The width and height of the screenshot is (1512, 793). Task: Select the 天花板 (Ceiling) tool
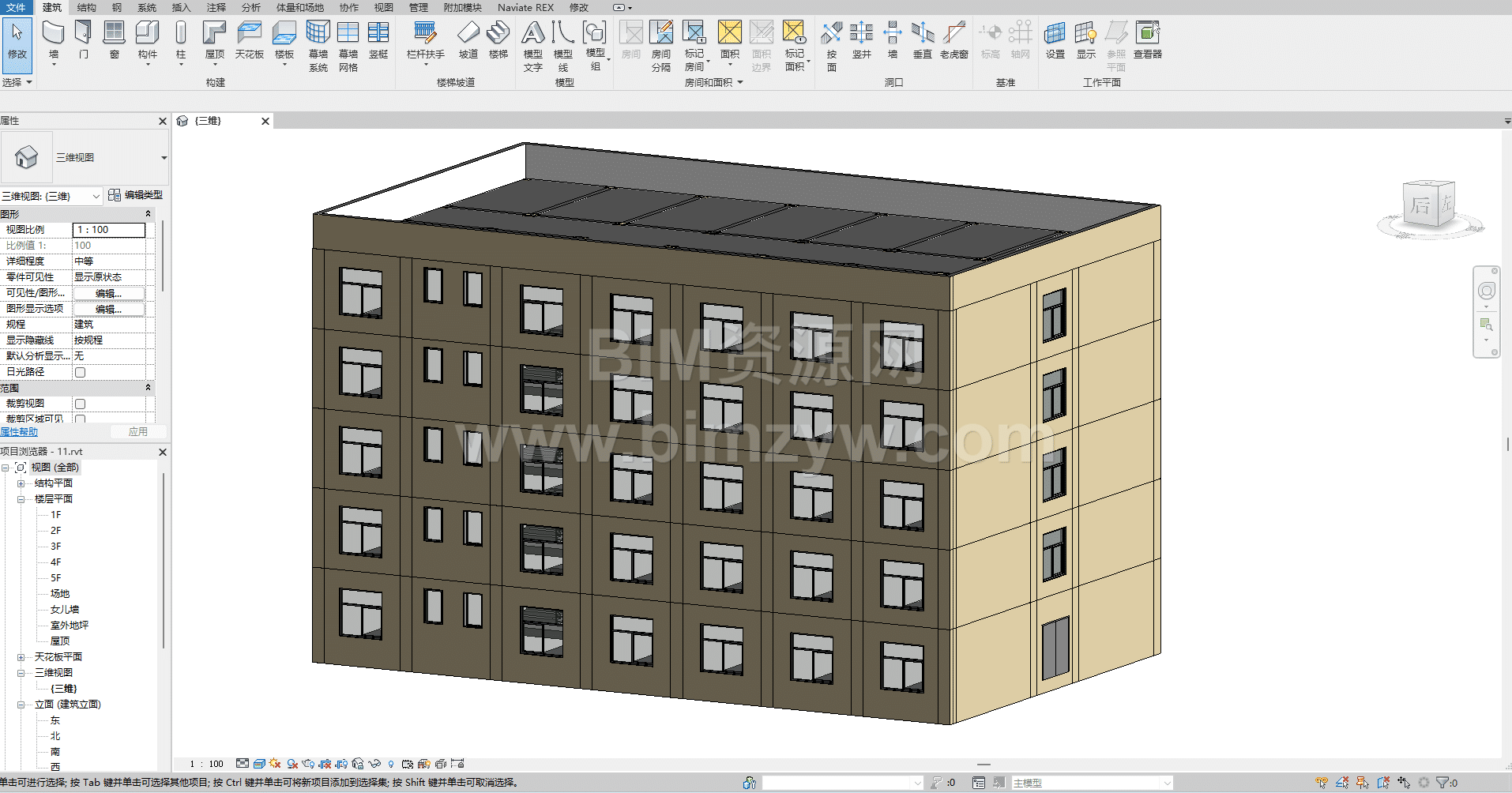[x=250, y=41]
